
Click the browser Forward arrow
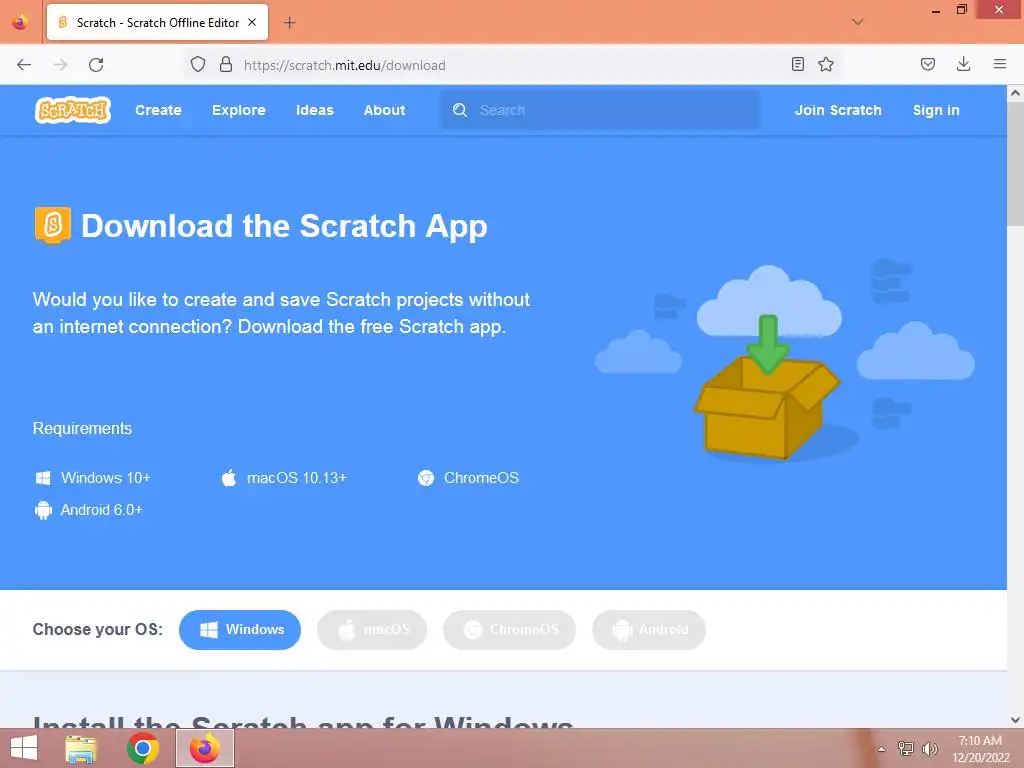click(x=60, y=65)
